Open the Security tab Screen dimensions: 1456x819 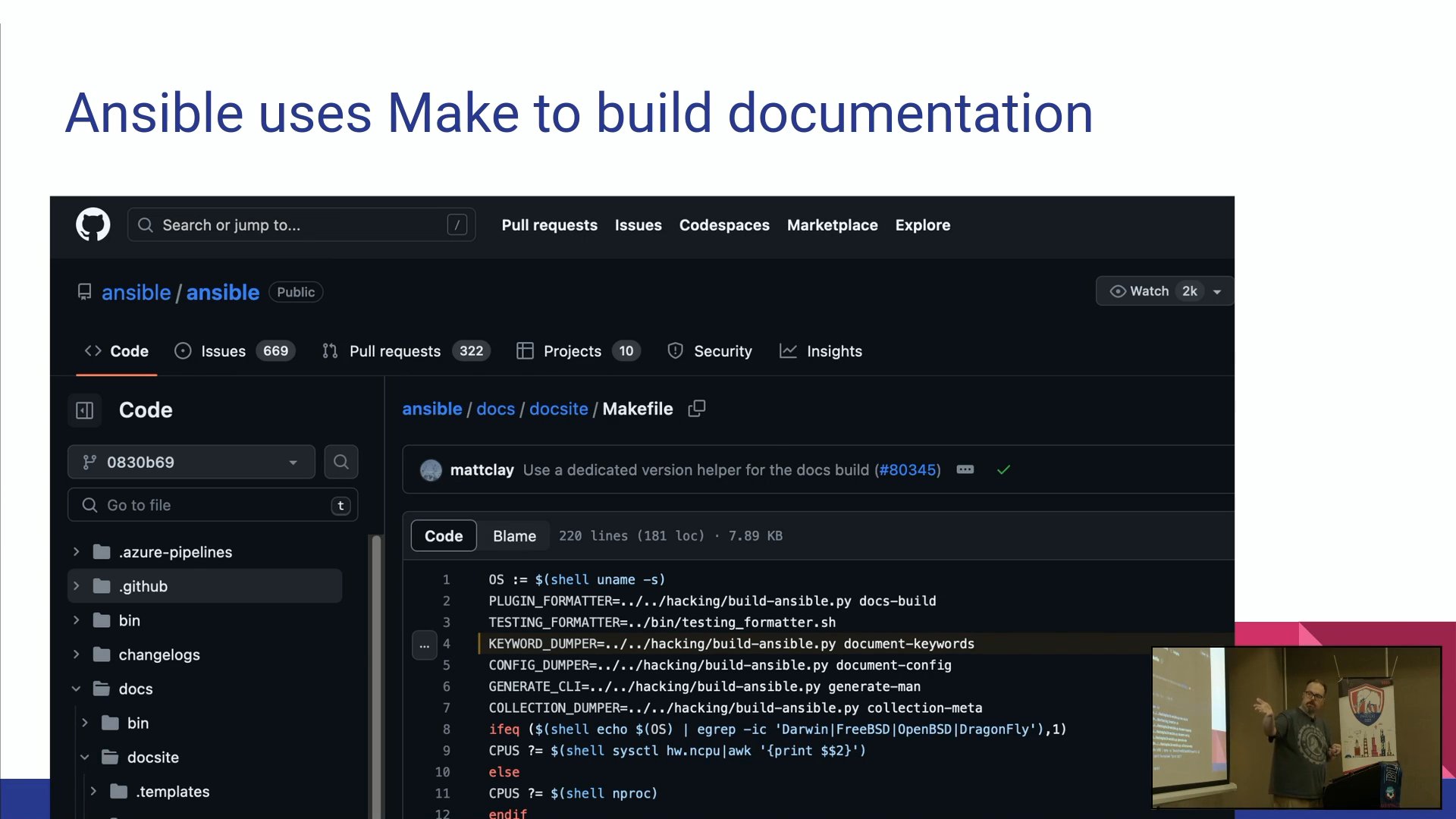pos(709,351)
